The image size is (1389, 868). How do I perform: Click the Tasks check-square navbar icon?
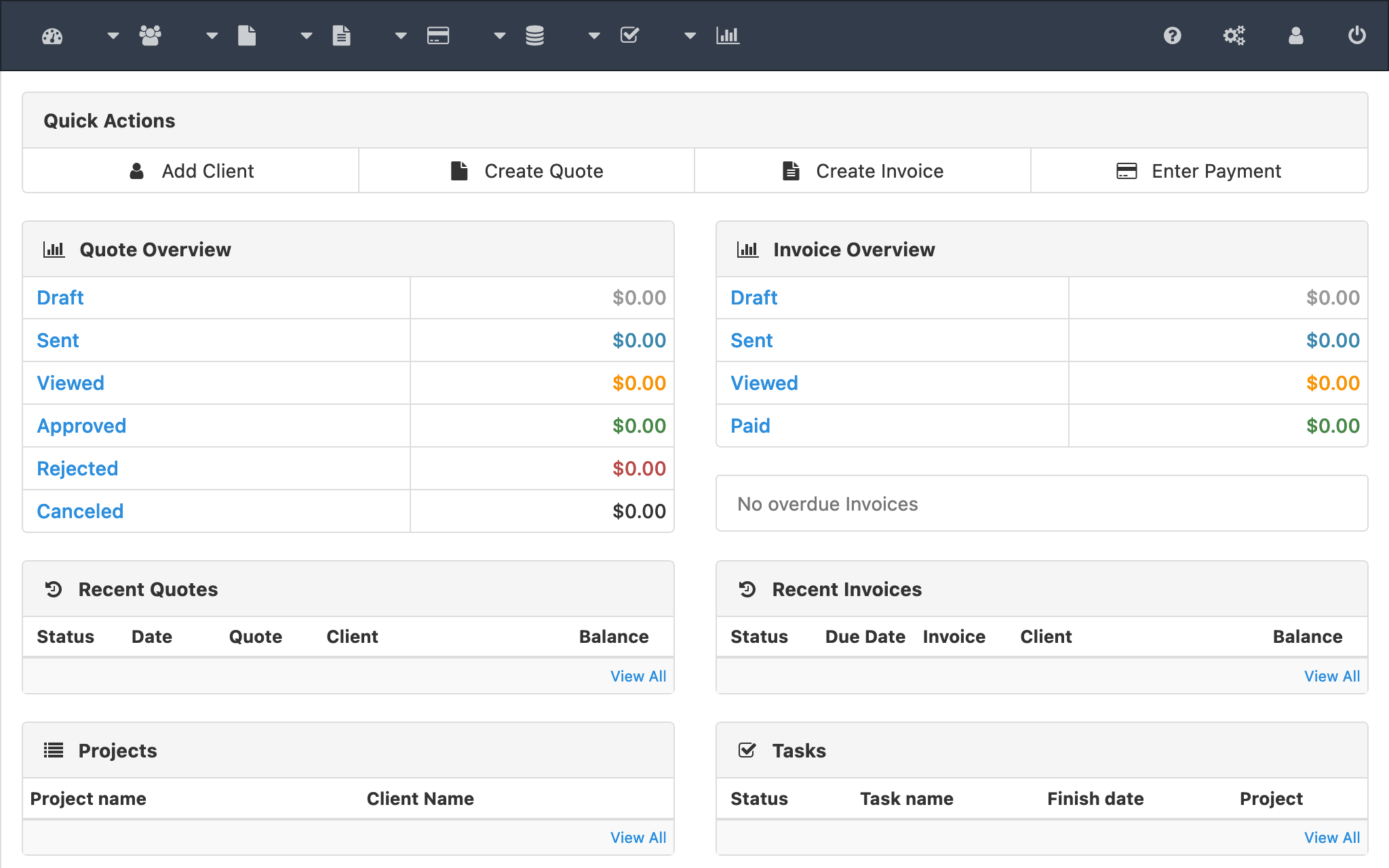(x=630, y=35)
